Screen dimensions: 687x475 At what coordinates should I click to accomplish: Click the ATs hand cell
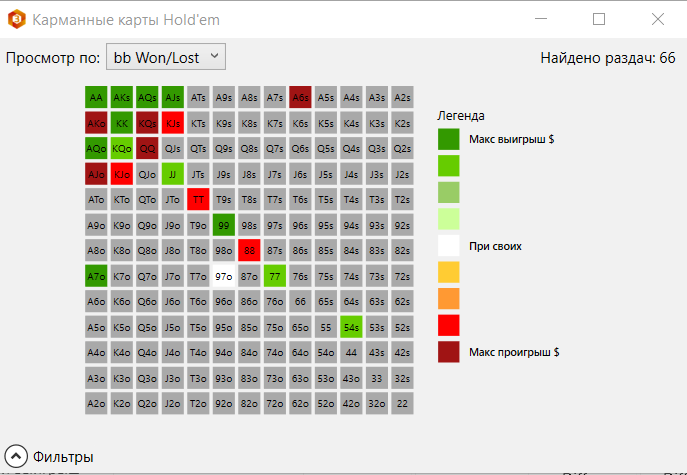tap(198, 97)
